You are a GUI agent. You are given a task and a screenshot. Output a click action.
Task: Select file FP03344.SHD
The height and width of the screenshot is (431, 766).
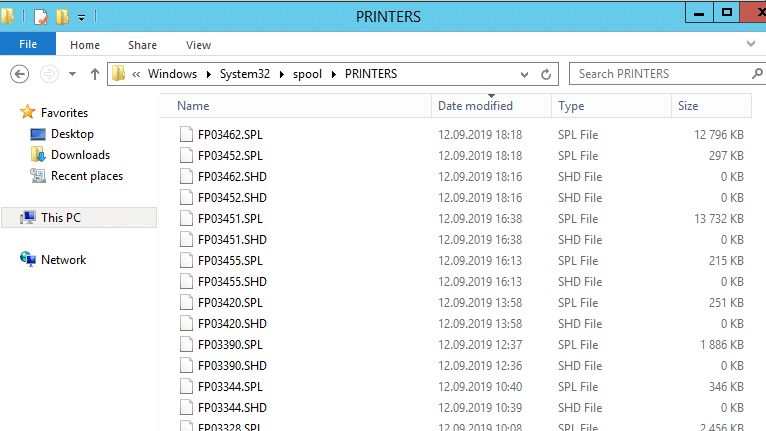pyautogui.click(x=232, y=408)
